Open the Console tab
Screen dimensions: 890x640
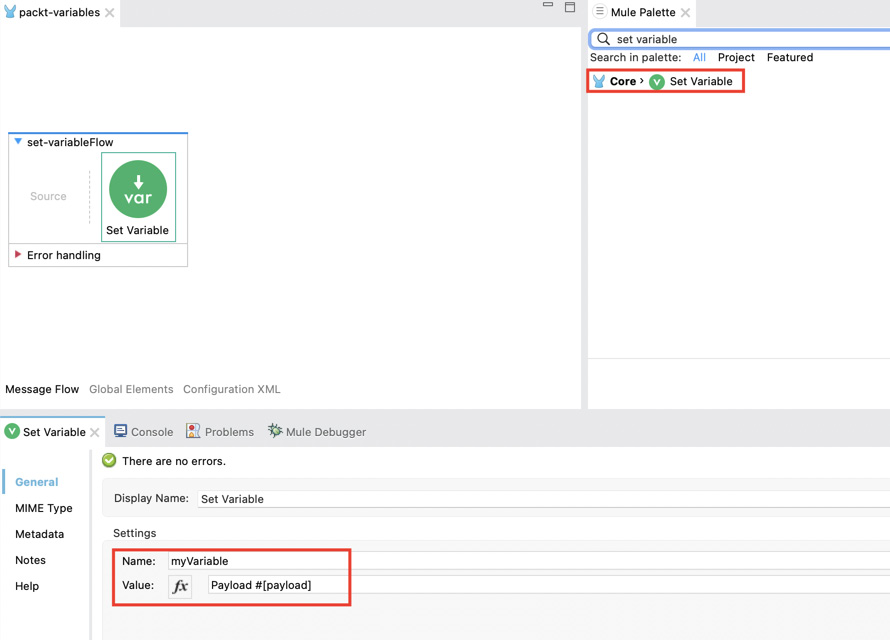pyautogui.click(x=143, y=431)
